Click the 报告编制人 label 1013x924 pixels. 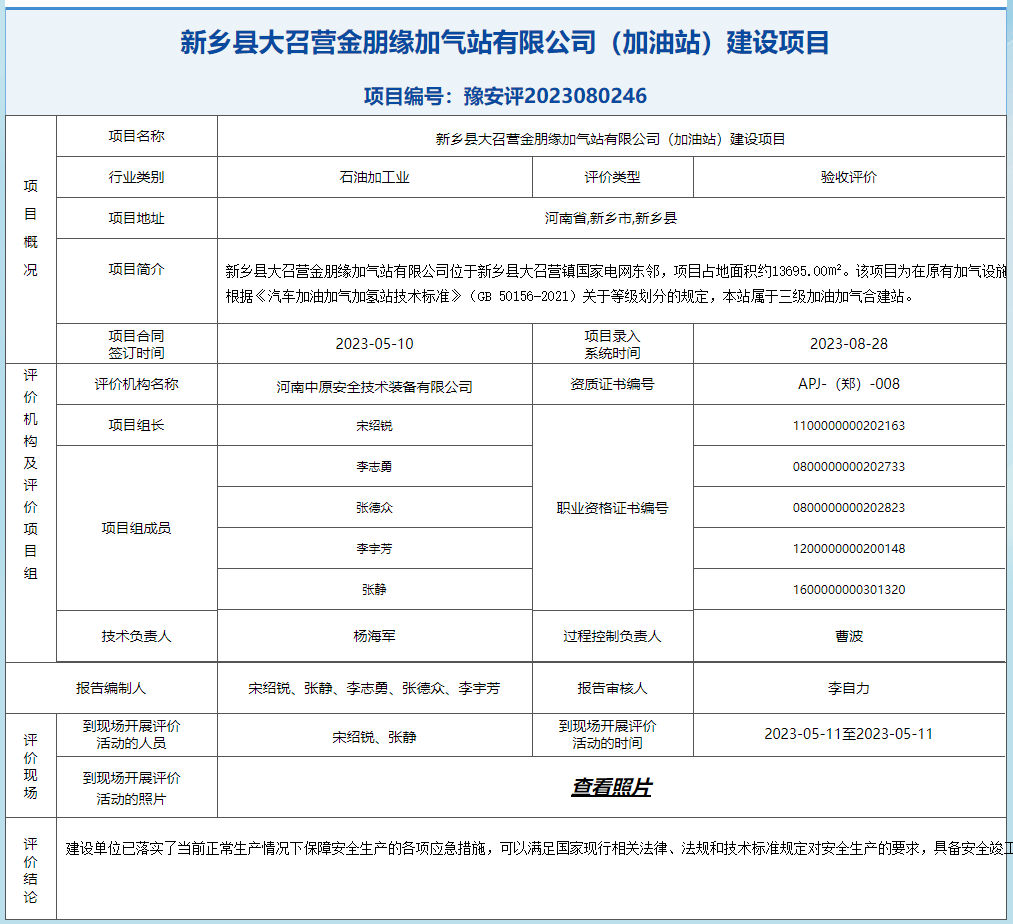(x=111, y=689)
